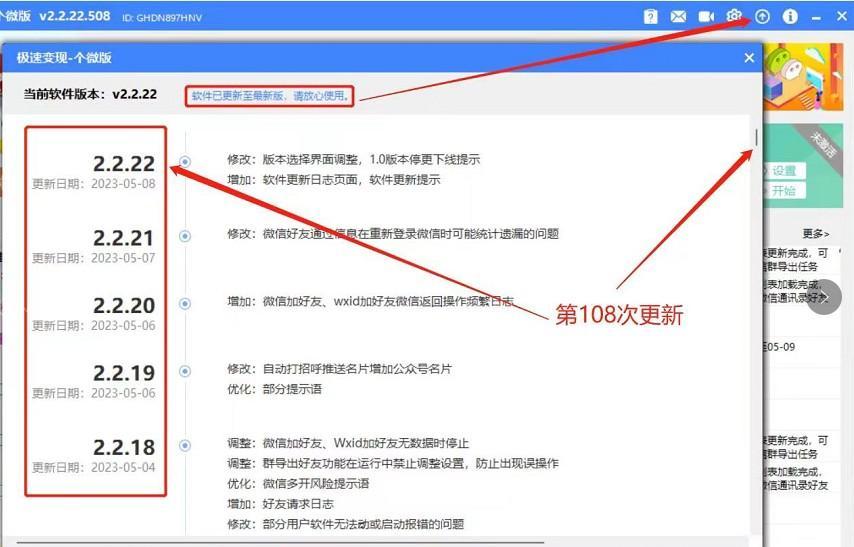Screen dimensions: 854x547
Task: Click the illustrated banner thumbnail in background window
Action: click(803, 77)
